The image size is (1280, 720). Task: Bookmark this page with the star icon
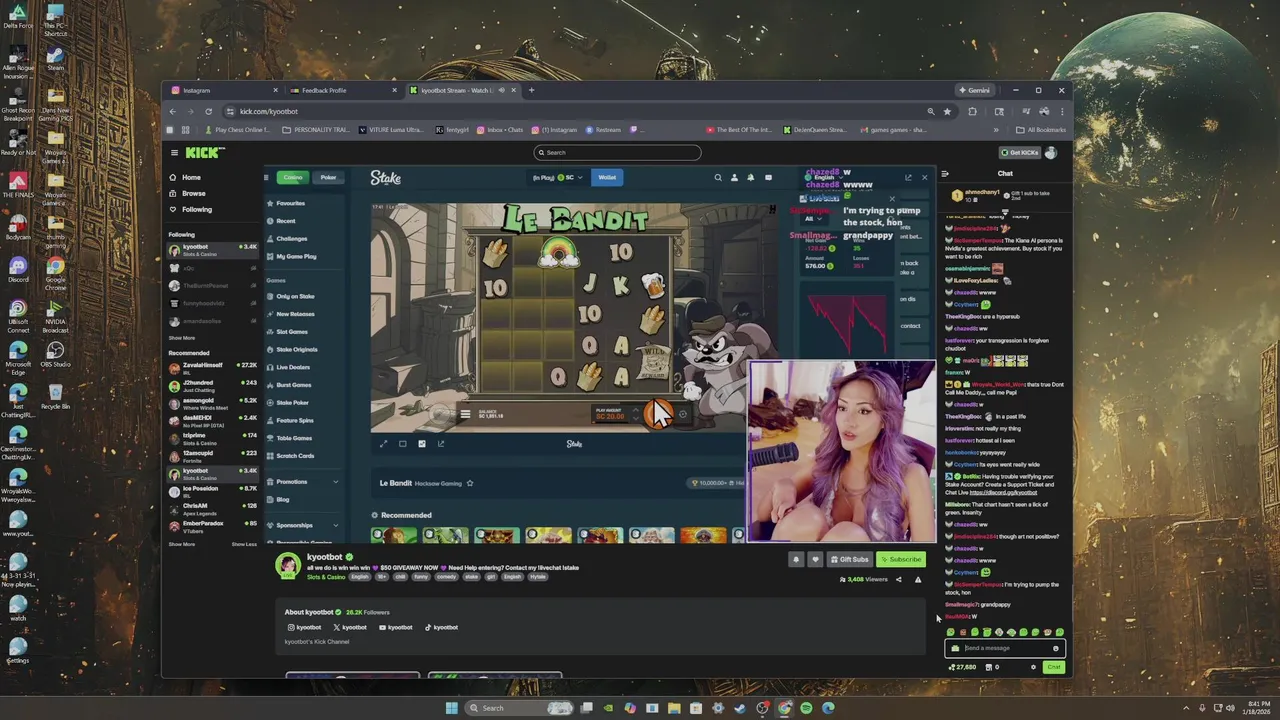[x=947, y=111]
